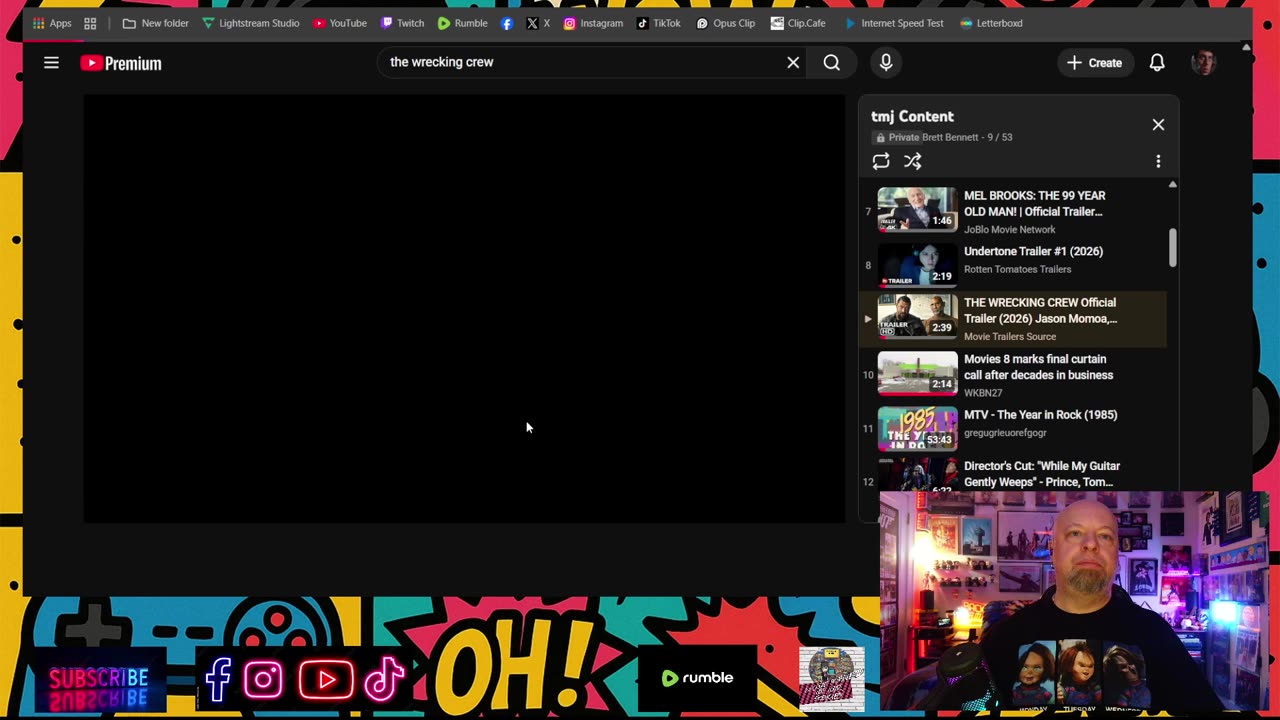1280x720 pixels.
Task: Open the Opus Clip bookmark
Action: [x=725, y=23]
